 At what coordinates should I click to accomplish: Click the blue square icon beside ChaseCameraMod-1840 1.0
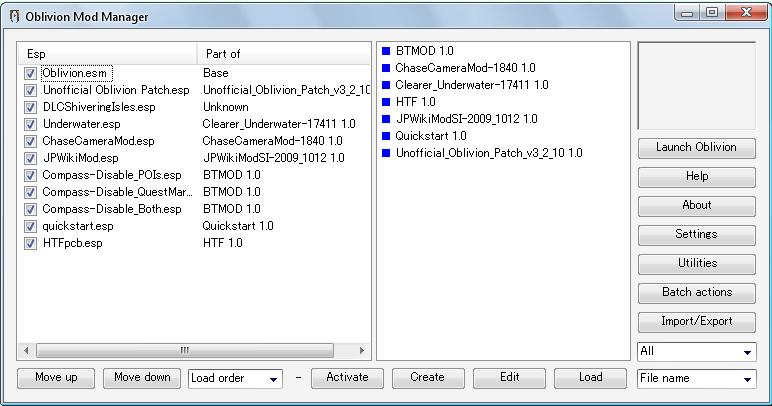point(386,68)
